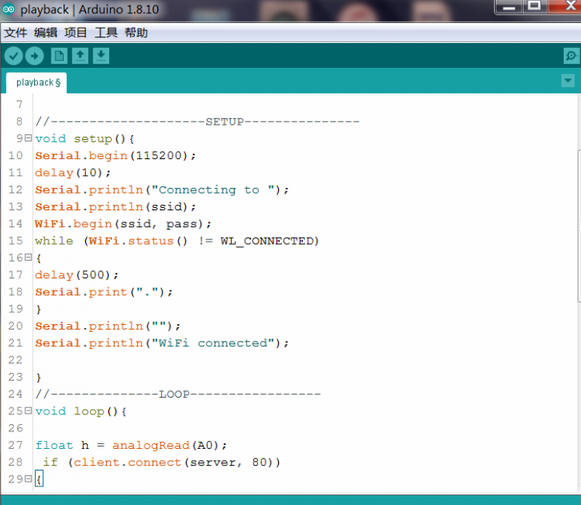
Task: Click the LOOP comment line text
Action: pyautogui.click(x=178, y=394)
